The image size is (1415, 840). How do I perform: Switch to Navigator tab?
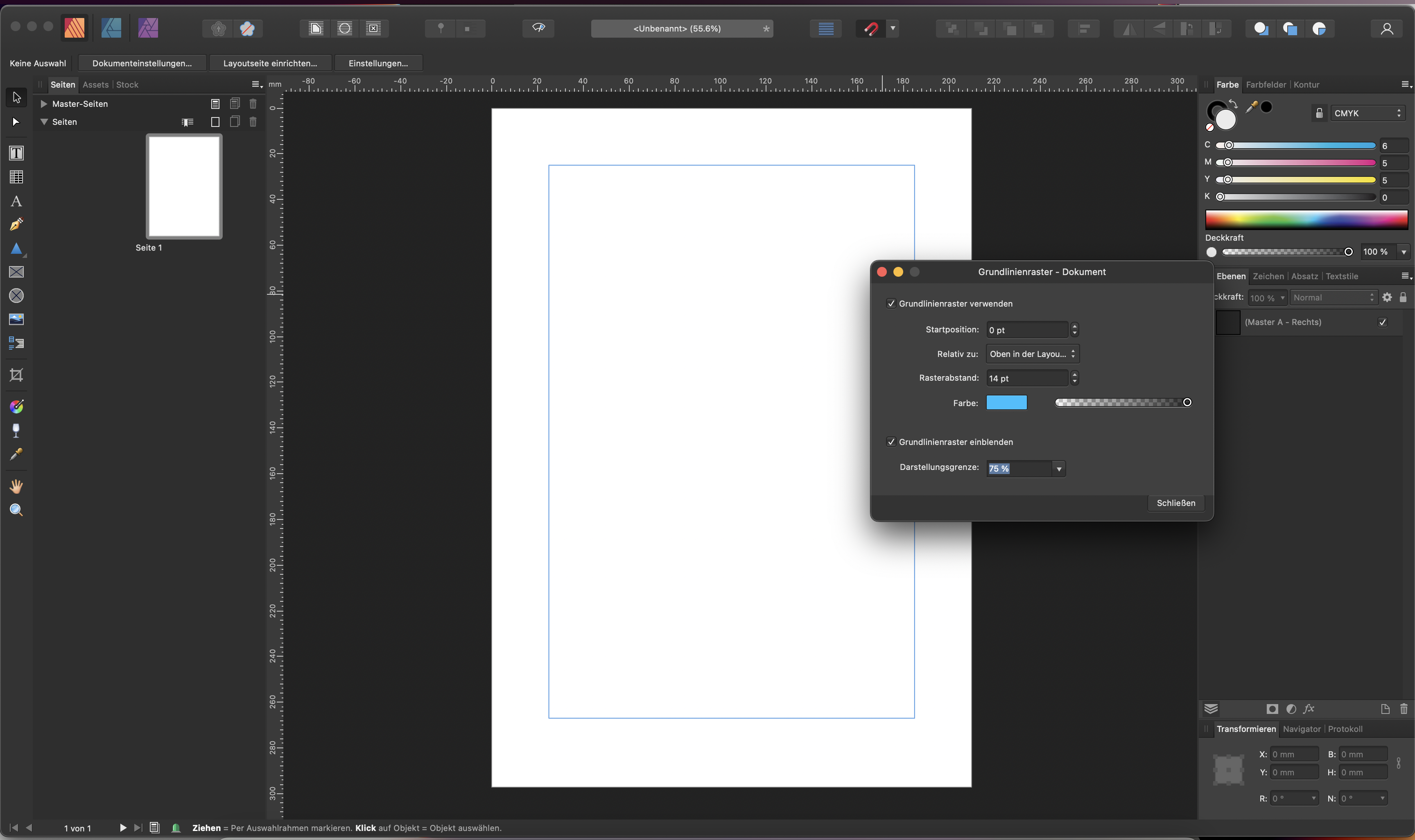pyautogui.click(x=1301, y=729)
